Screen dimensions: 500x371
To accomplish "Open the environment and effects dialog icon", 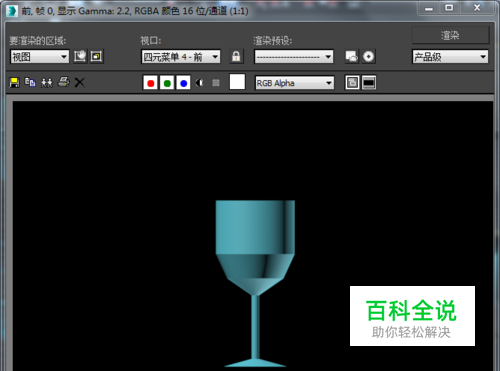I will (368, 56).
